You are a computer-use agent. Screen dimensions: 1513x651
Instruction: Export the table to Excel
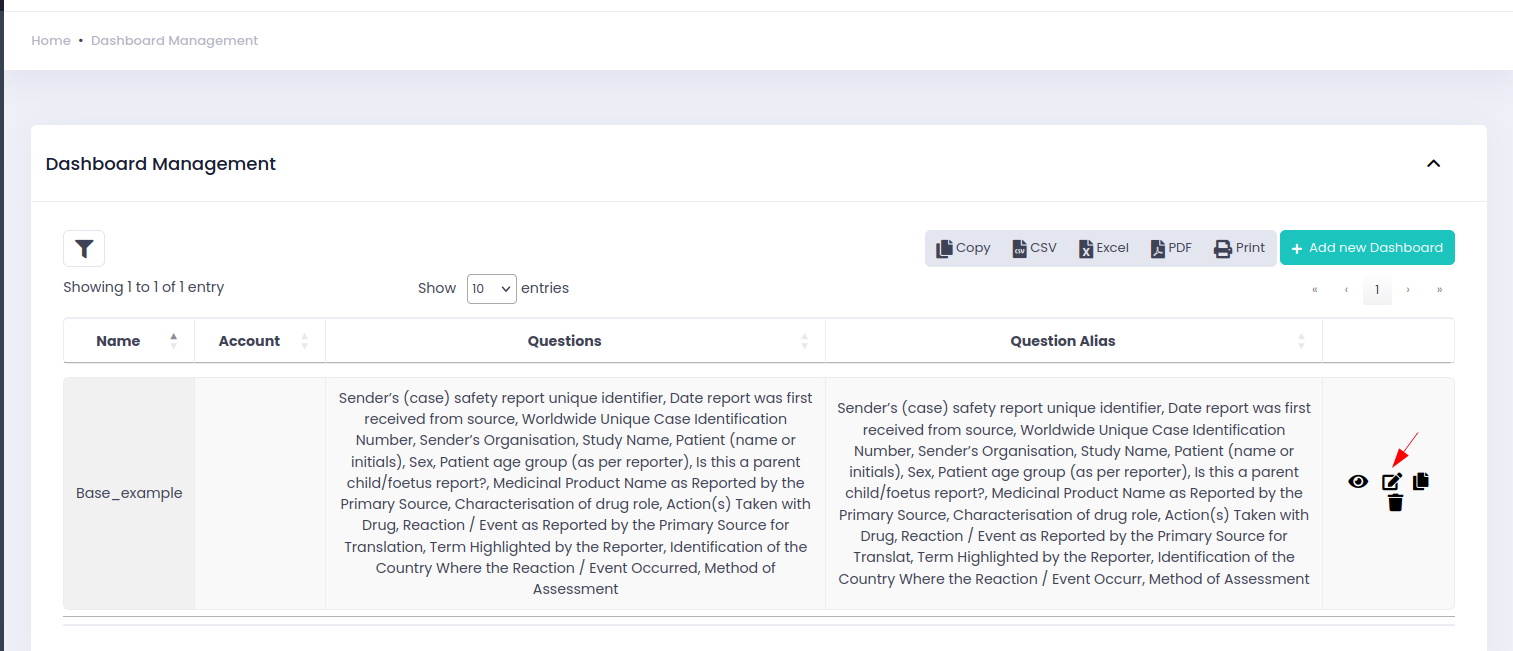1103,248
